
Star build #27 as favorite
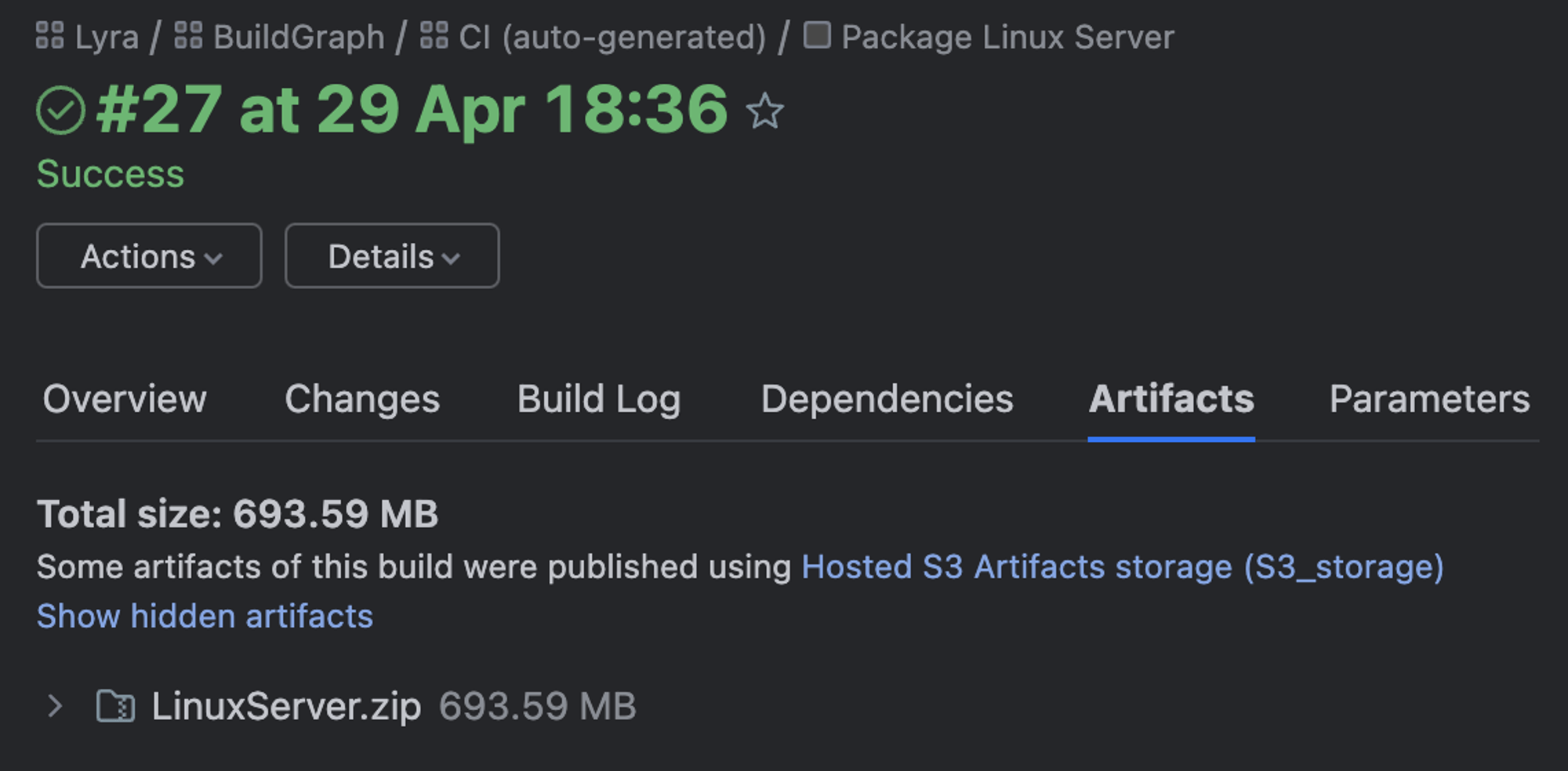(x=764, y=110)
